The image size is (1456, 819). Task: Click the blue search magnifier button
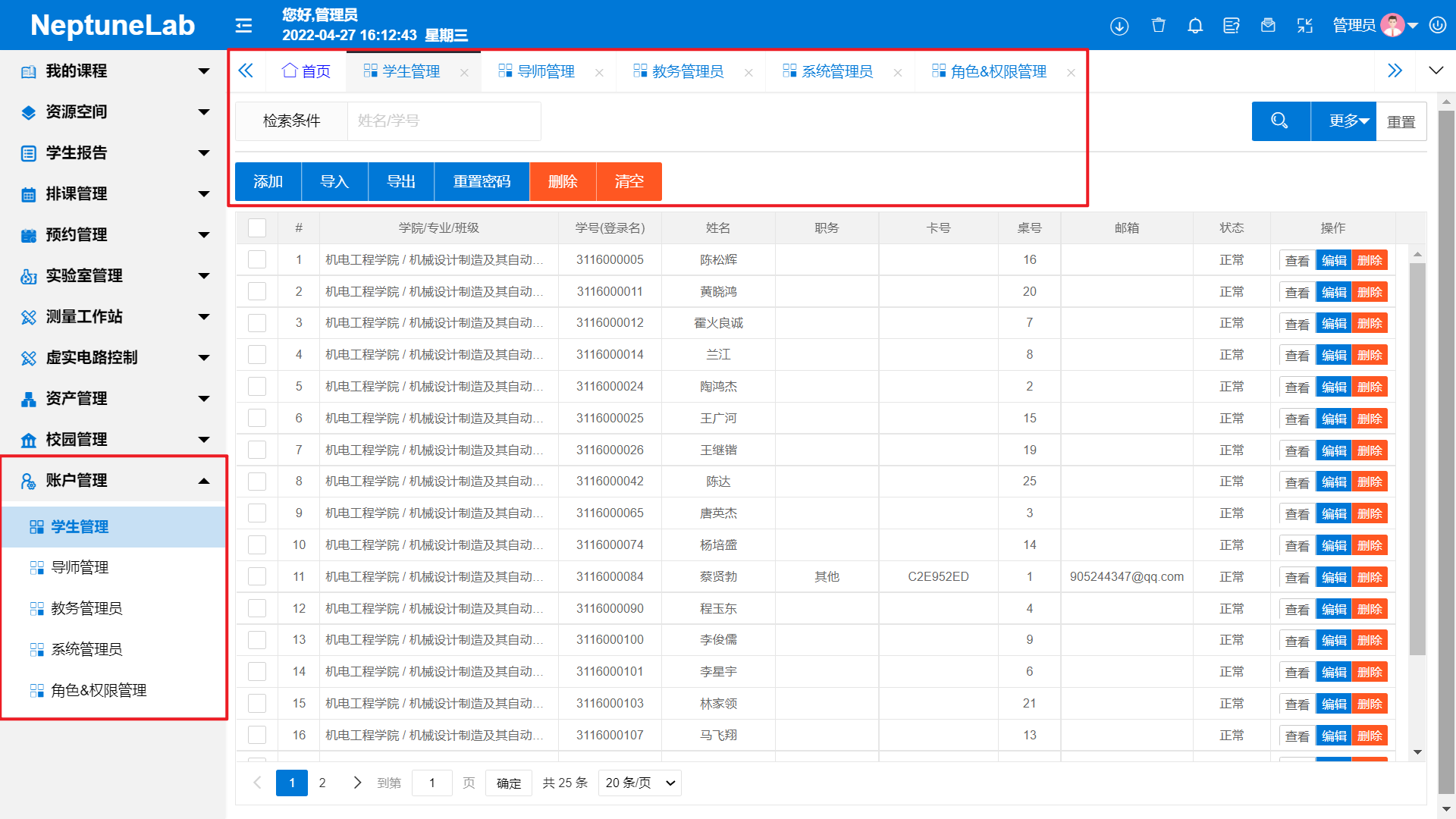pyautogui.click(x=1280, y=121)
